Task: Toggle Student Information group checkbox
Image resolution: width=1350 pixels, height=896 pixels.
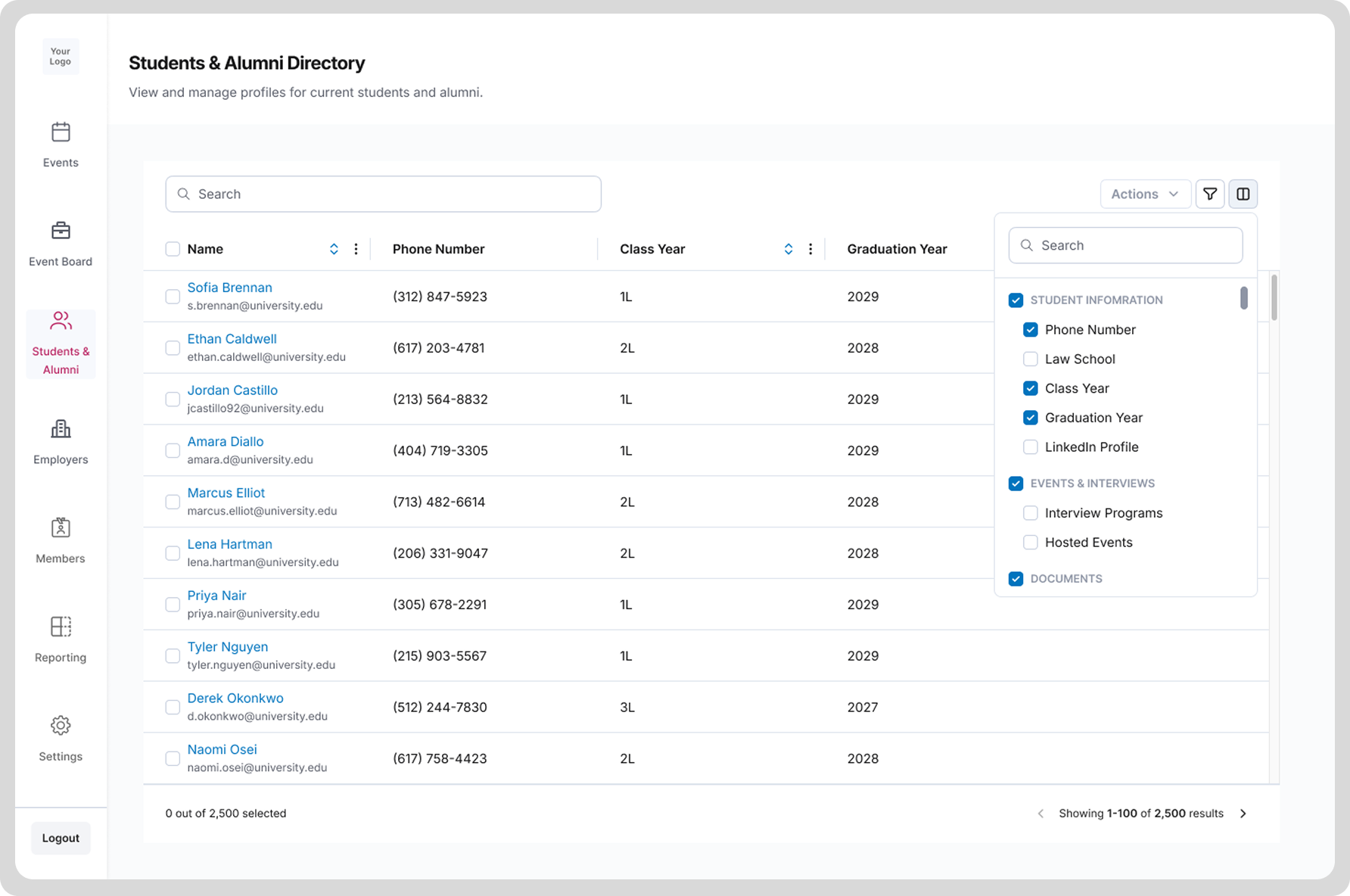Action: (x=1016, y=300)
